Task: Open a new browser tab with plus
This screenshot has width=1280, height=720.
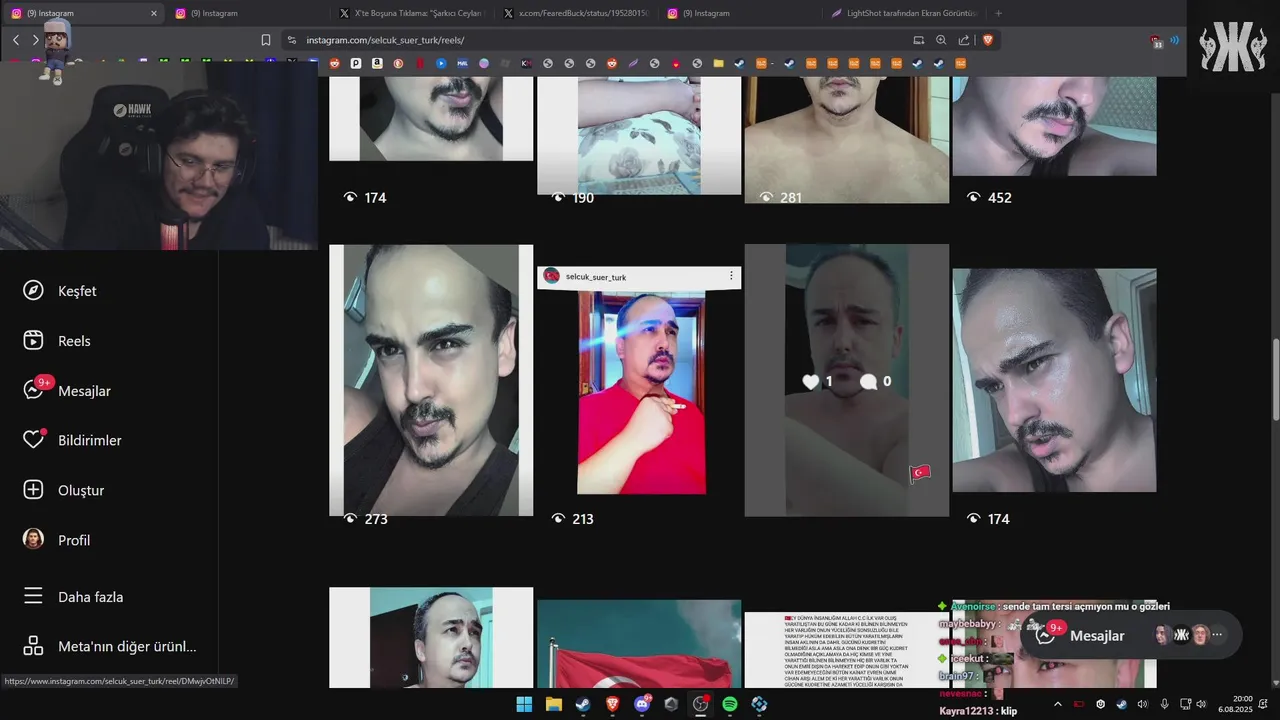Action: point(999,13)
